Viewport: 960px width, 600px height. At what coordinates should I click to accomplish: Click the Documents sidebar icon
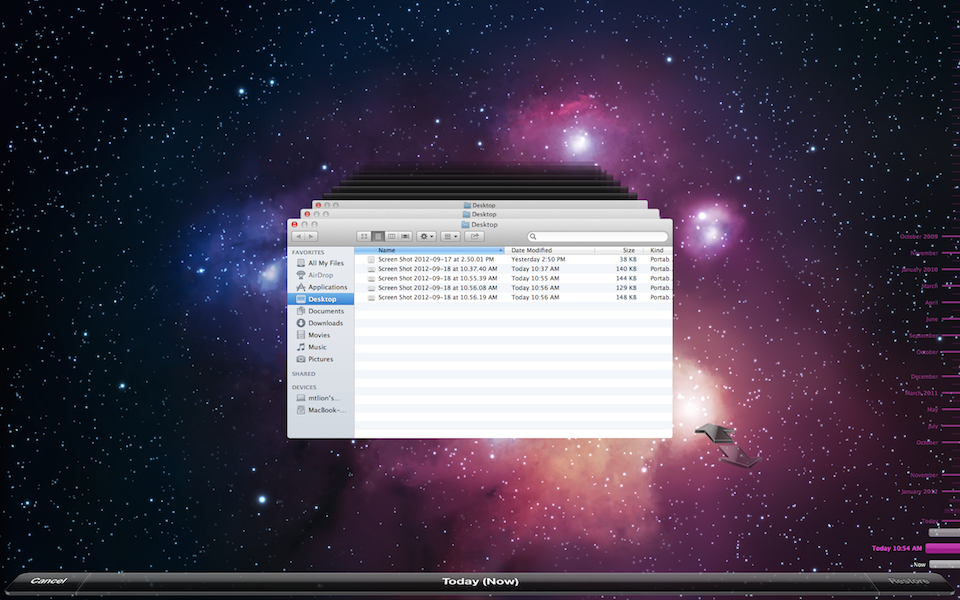tap(301, 311)
